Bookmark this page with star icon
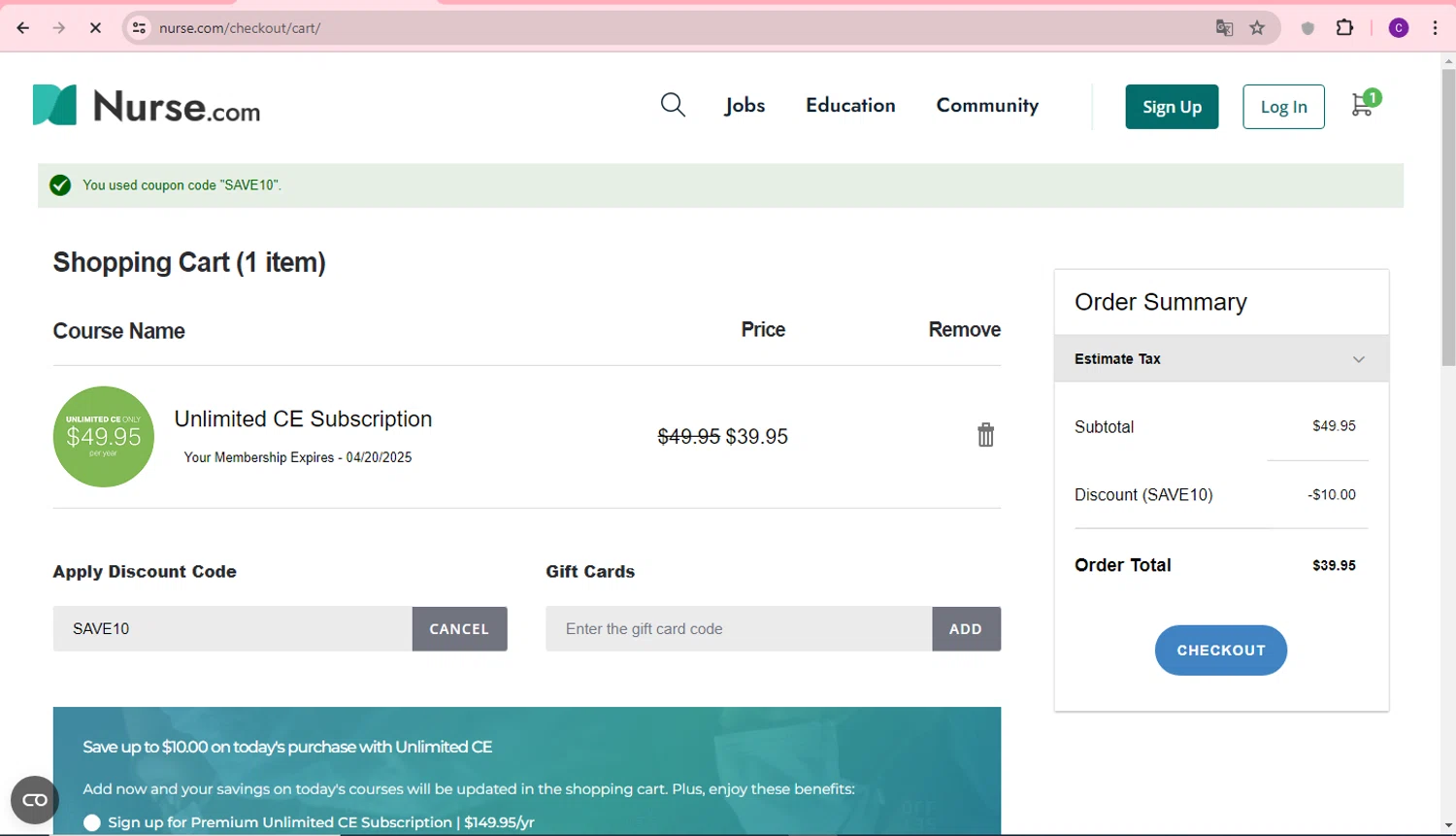The width and height of the screenshot is (1456, 836). 1258,28
